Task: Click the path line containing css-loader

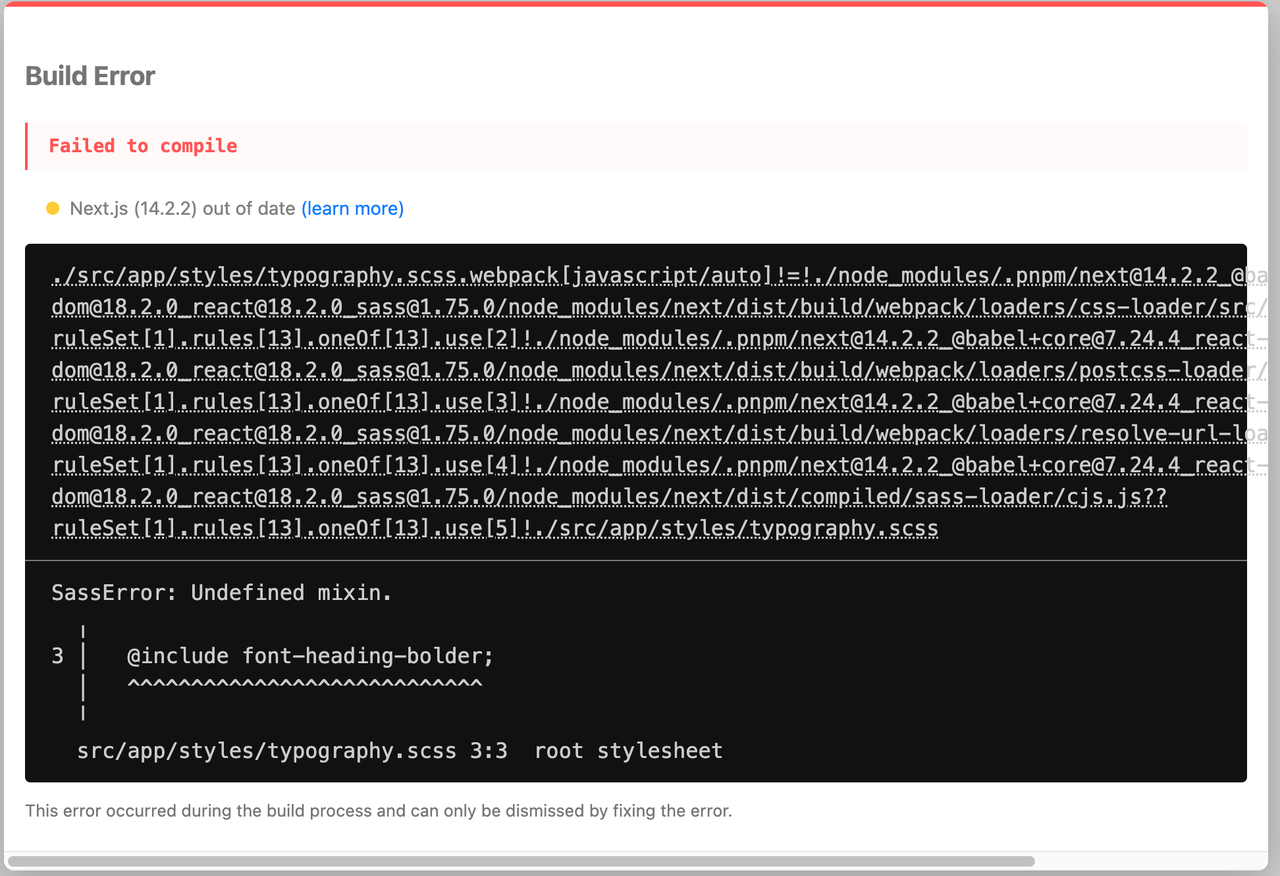Action: coord(640,307)
